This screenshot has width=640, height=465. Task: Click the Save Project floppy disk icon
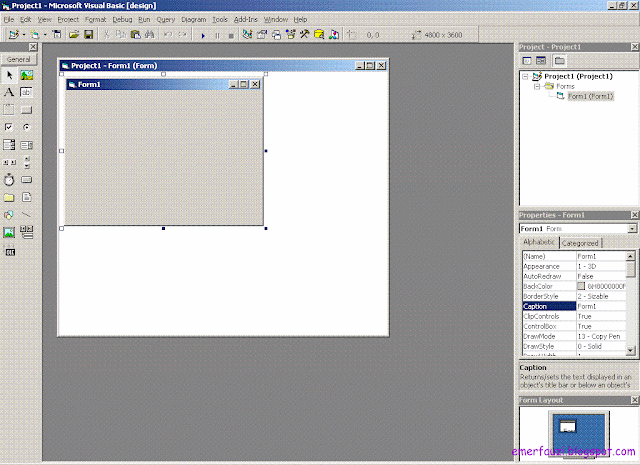(x=89, y=35)
